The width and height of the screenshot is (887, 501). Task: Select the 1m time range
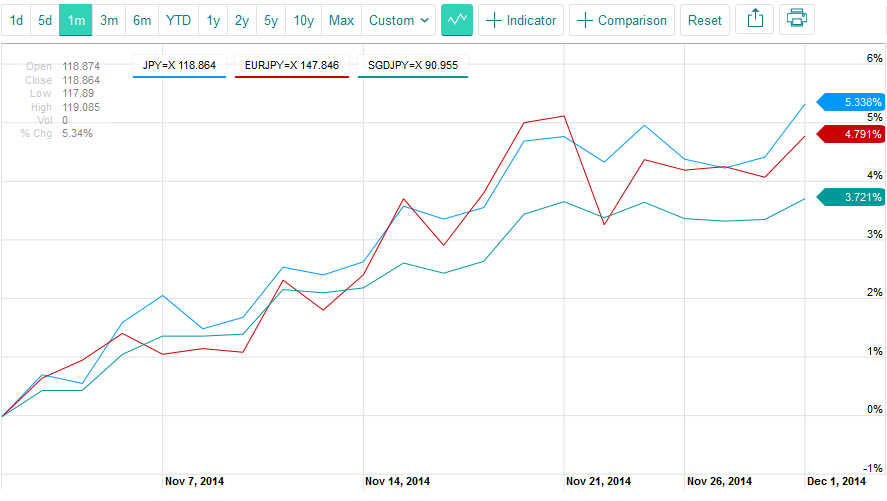76,20
